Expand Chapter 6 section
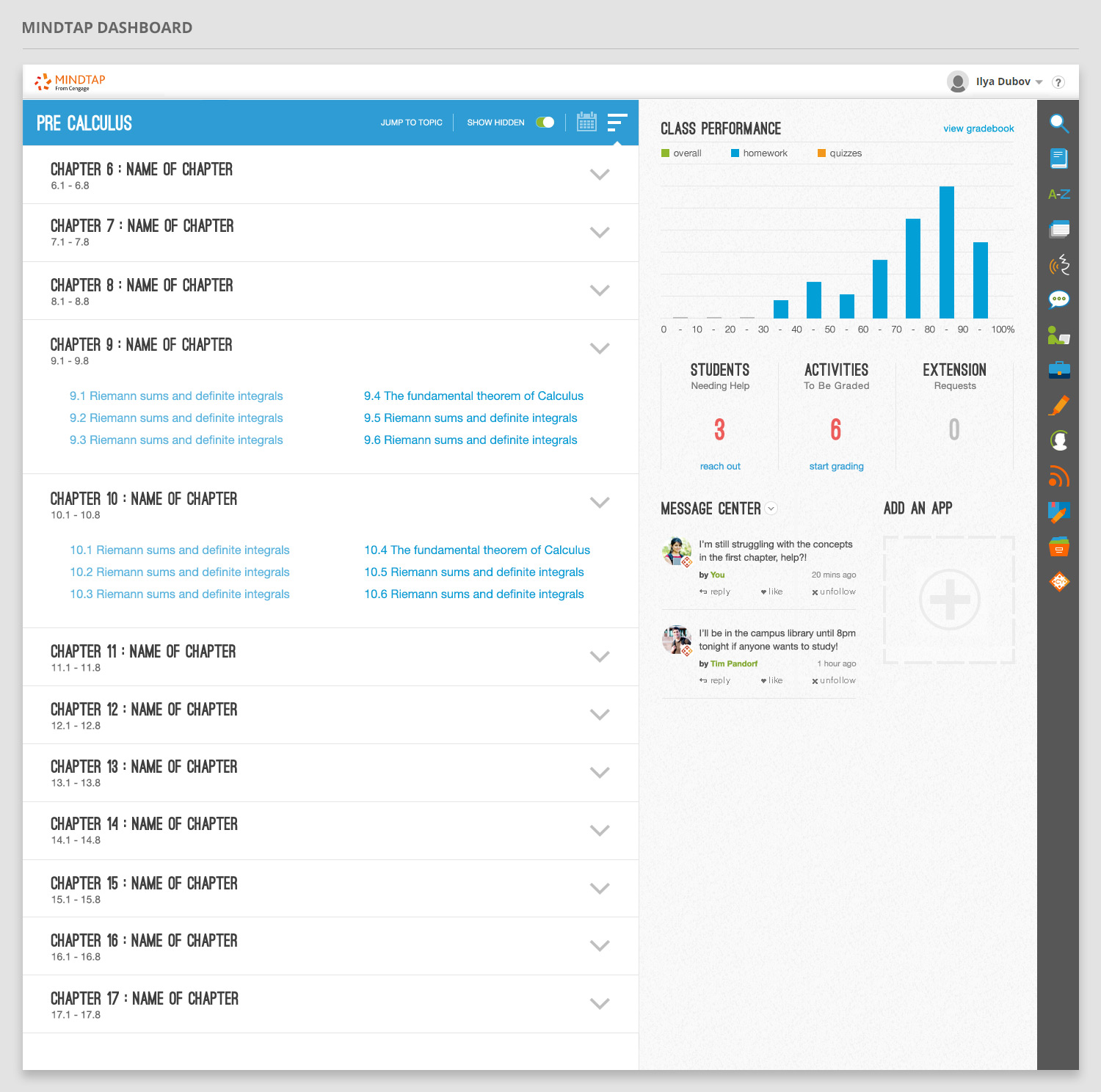The height and width of the screenshot is (1092, 1101). point(600,175)
